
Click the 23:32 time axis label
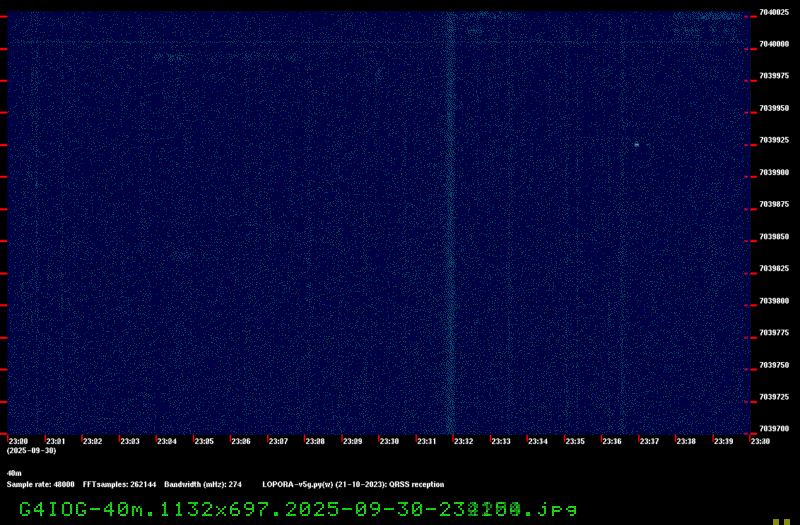click(x=463, y=441)
